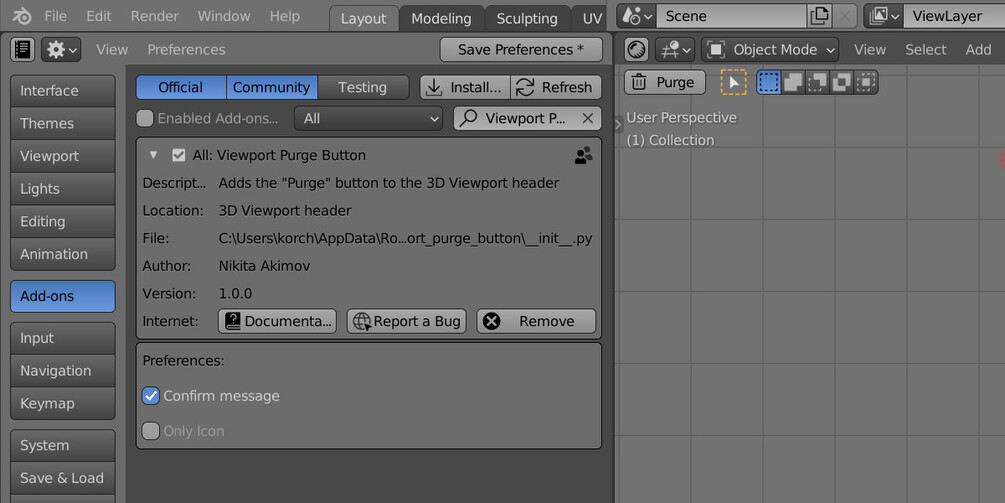
Task: Click the 3D Viewport editor type icon
Action: 636,49
